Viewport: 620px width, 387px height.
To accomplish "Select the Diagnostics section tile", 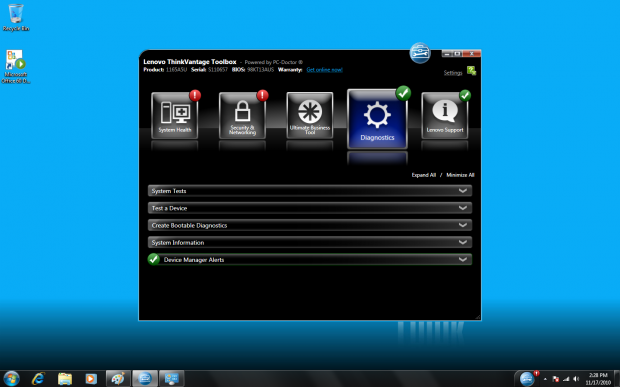I will [377, 119].
